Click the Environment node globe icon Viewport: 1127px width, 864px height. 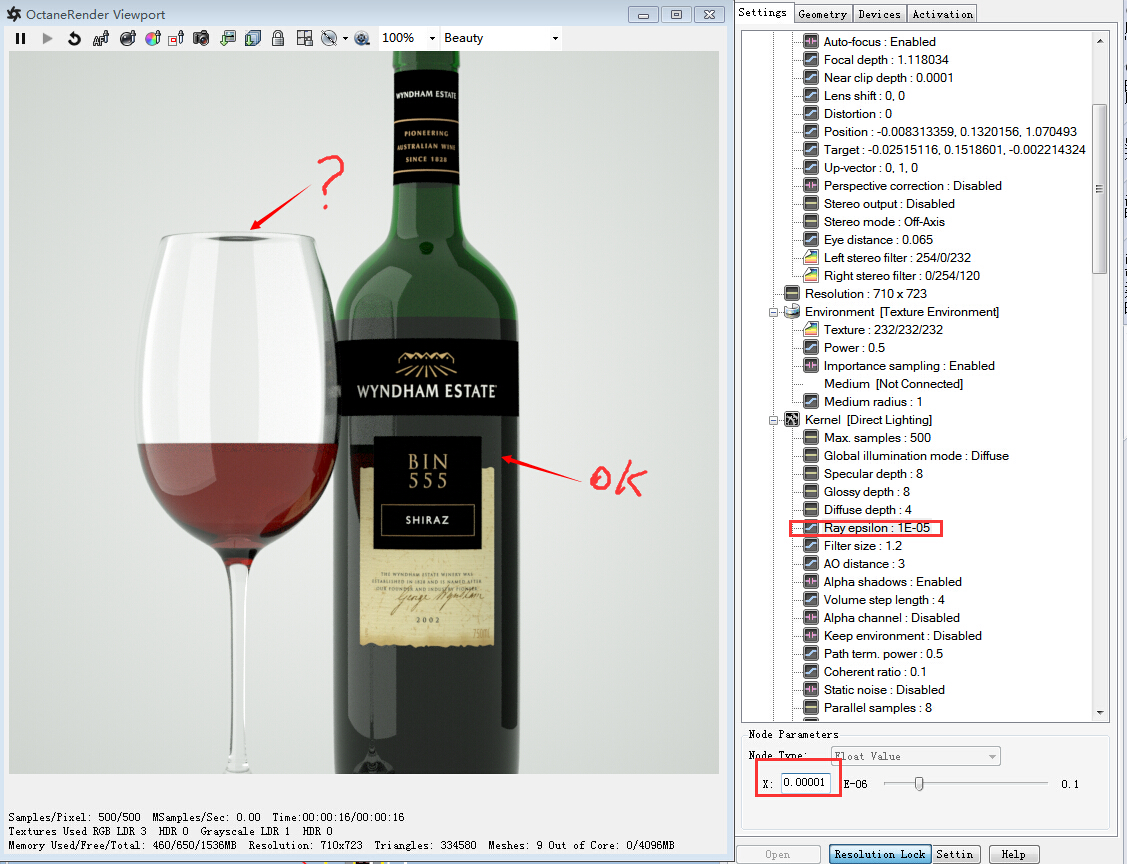coord(792,312)
